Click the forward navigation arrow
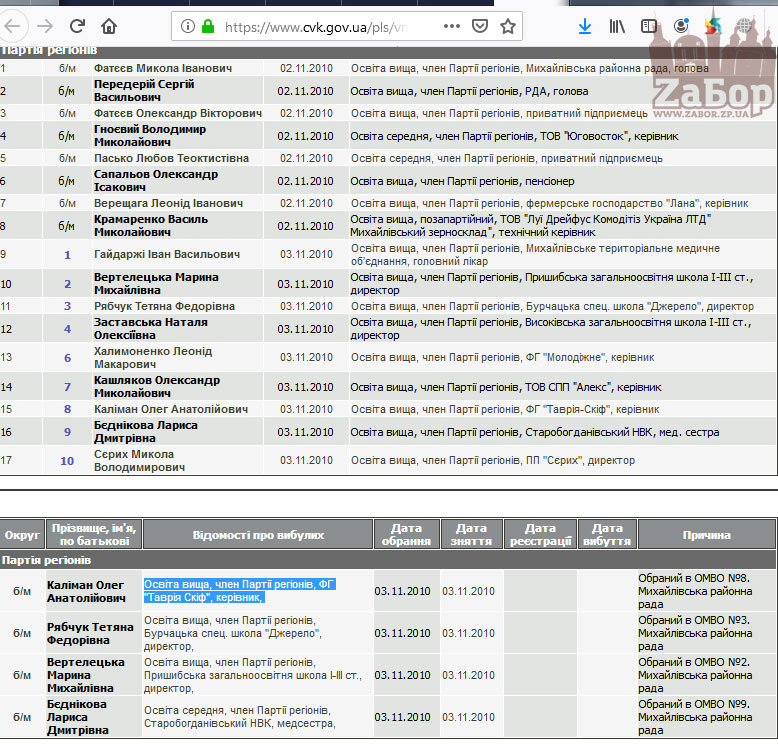The width and height of the screenshot is (778, 744). 45,26
